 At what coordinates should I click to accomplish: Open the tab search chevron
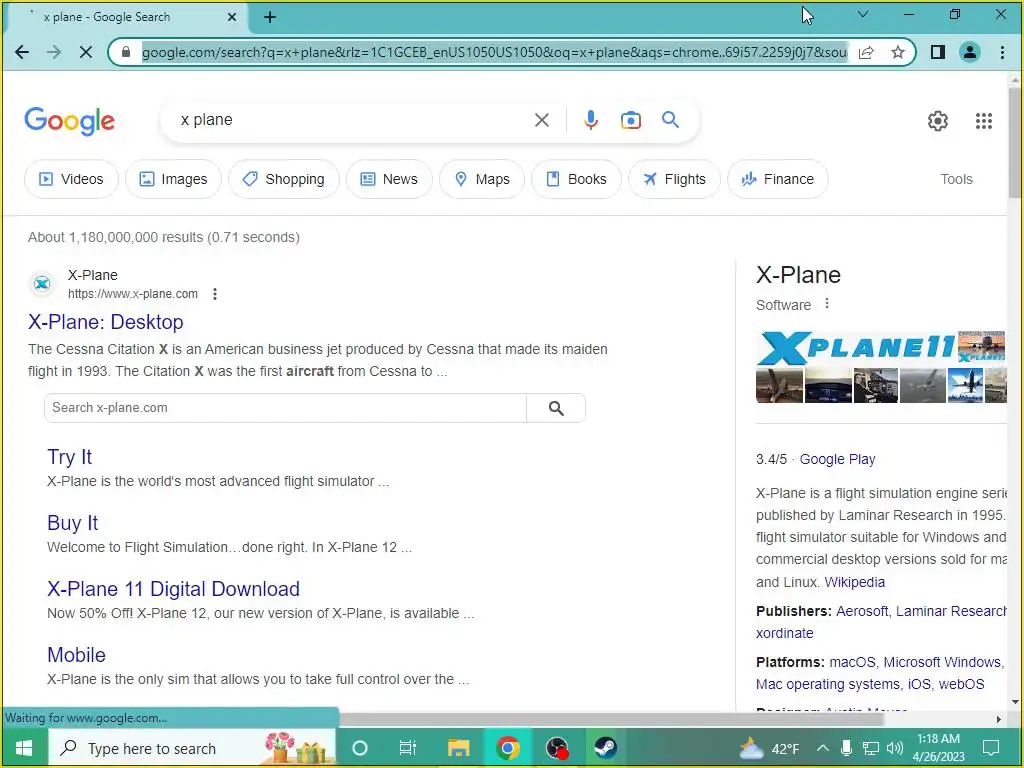863,14
